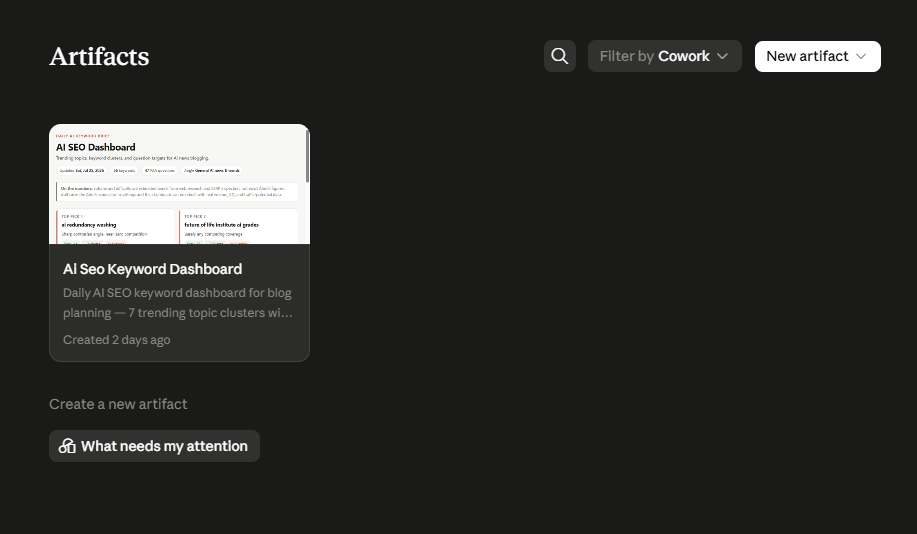Click What needs my attention suggestion

tap(154, 446)
